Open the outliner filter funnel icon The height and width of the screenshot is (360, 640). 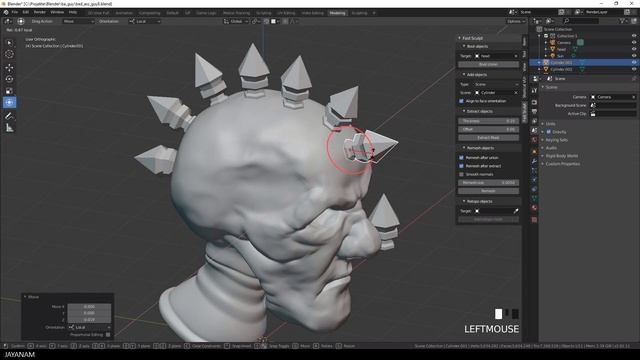click(622, 21)
